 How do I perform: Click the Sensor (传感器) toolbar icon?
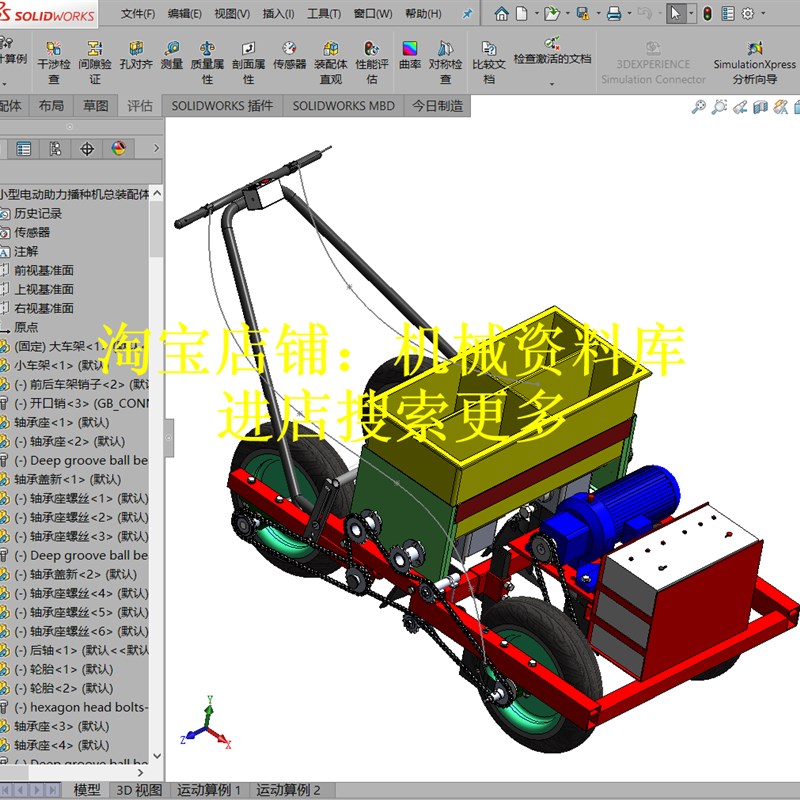pos(289,56)
